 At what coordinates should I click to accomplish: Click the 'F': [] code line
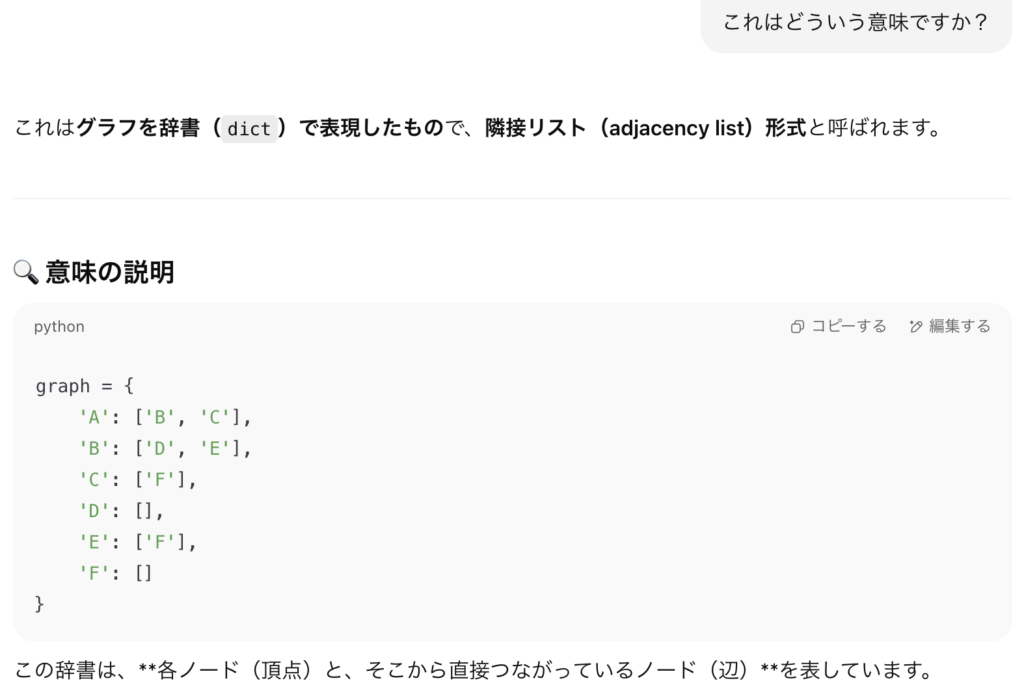pos(116,573)
